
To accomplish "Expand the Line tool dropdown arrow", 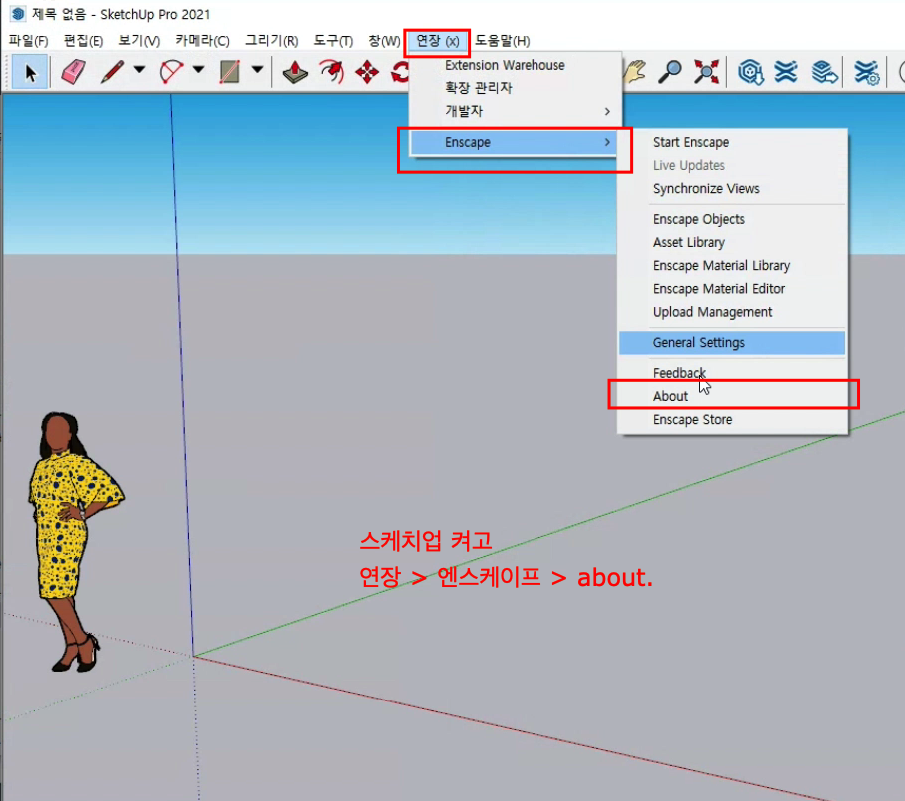I will tap(139, 70).
